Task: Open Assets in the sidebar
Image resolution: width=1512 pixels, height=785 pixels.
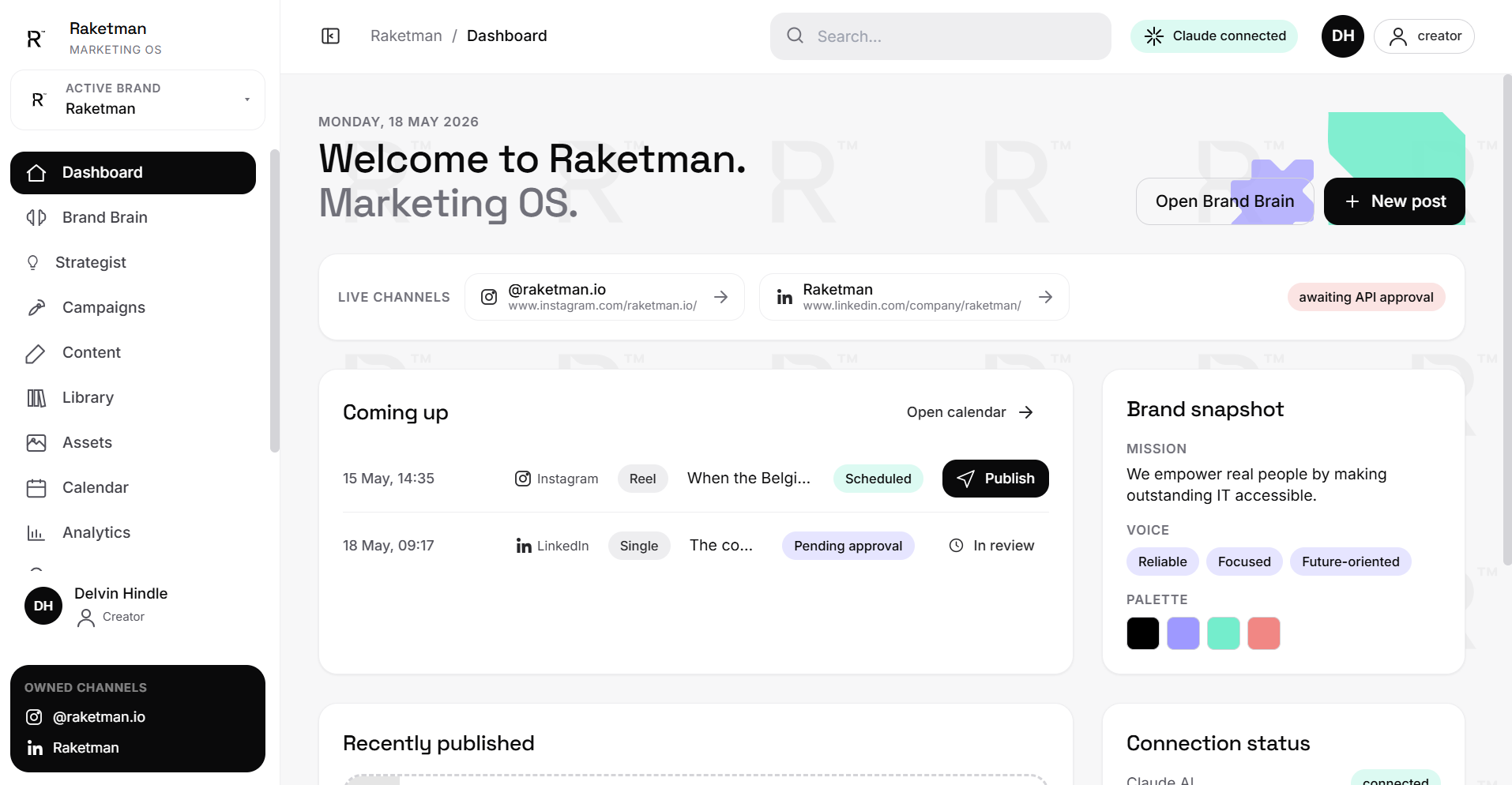Action: (133, 443)
